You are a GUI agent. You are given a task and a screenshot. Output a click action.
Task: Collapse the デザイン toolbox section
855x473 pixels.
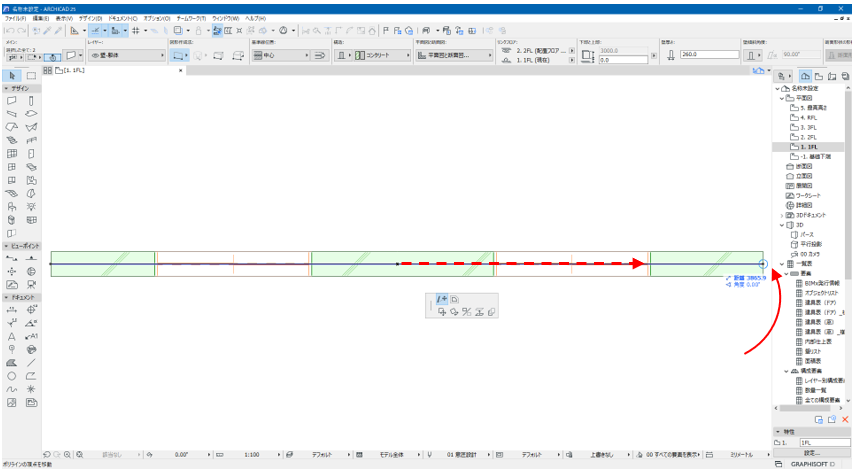click(x=6, y=88)
